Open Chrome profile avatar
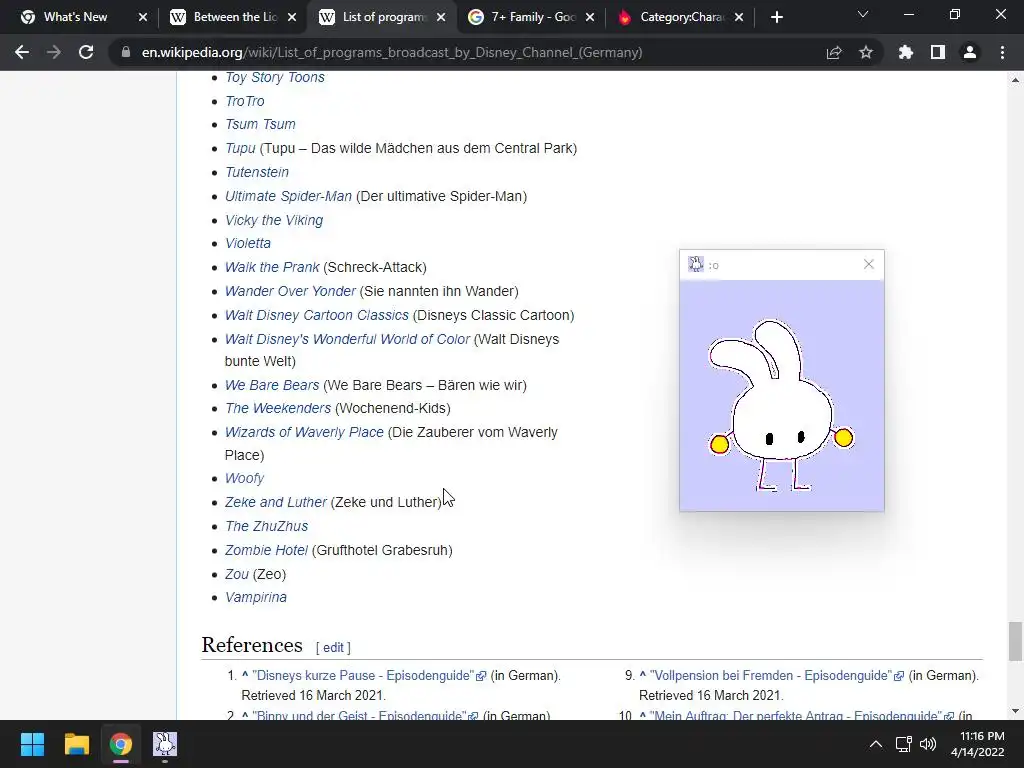Screen dimensions: 1024x768 click(970, 52)
